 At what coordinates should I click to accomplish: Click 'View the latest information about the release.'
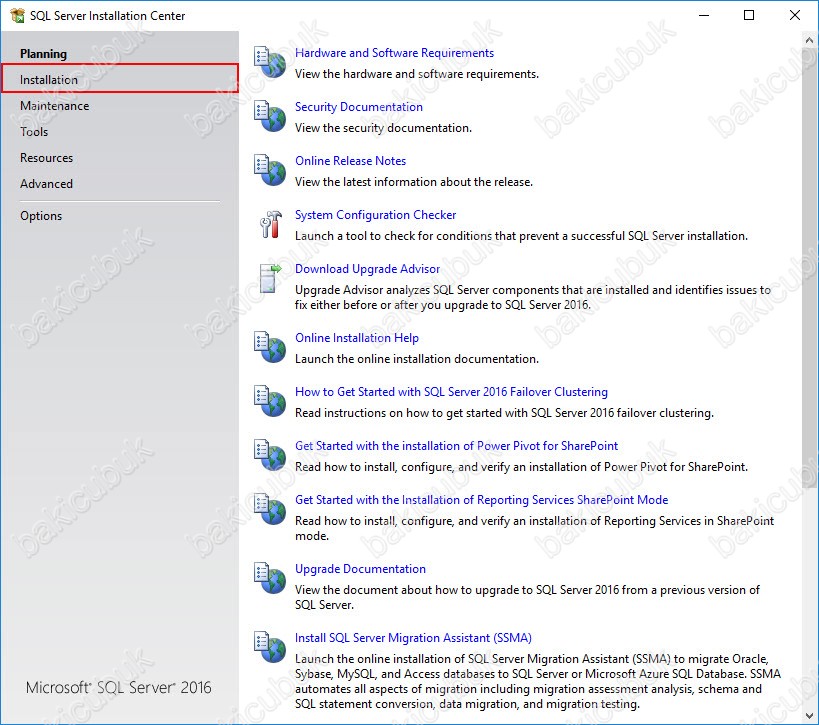(x=414, y=182)
